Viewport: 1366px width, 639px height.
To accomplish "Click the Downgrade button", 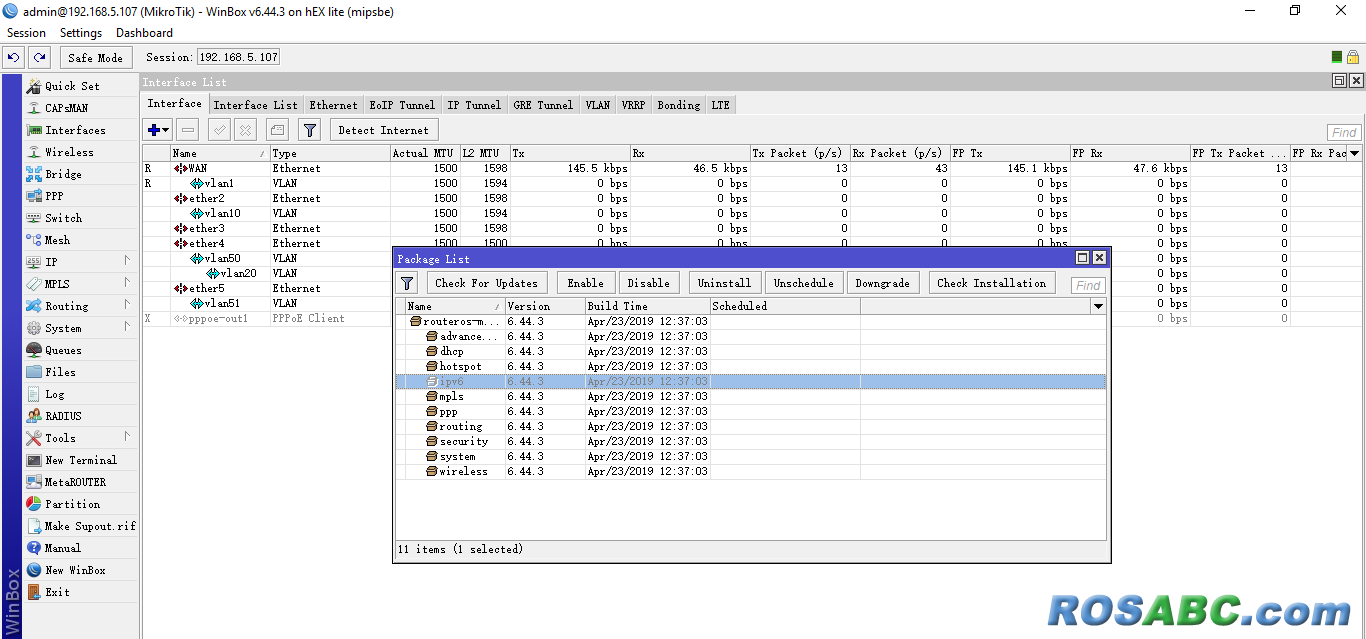I will (x=883, y=283).
